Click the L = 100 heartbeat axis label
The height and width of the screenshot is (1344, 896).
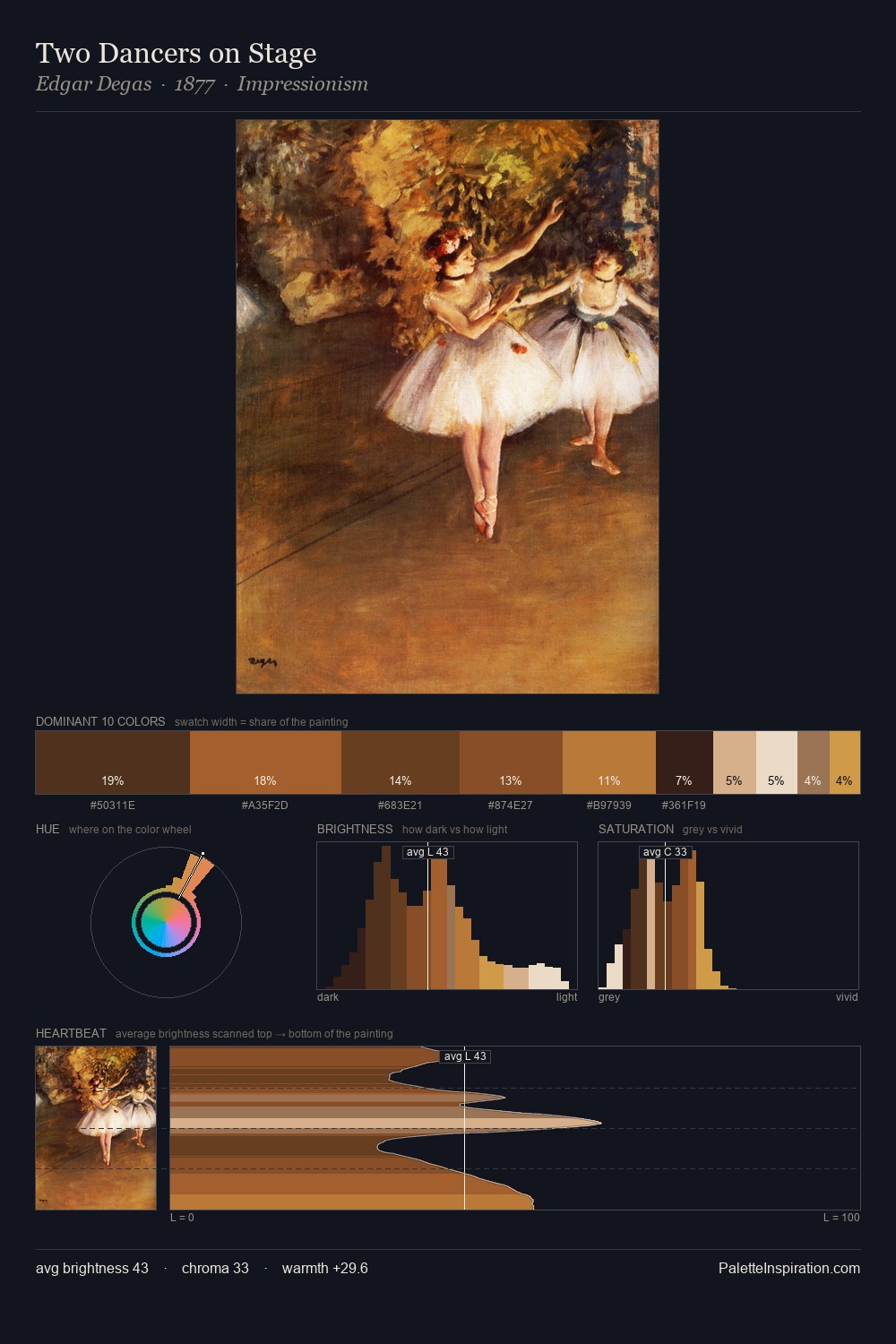[841, 1218]
